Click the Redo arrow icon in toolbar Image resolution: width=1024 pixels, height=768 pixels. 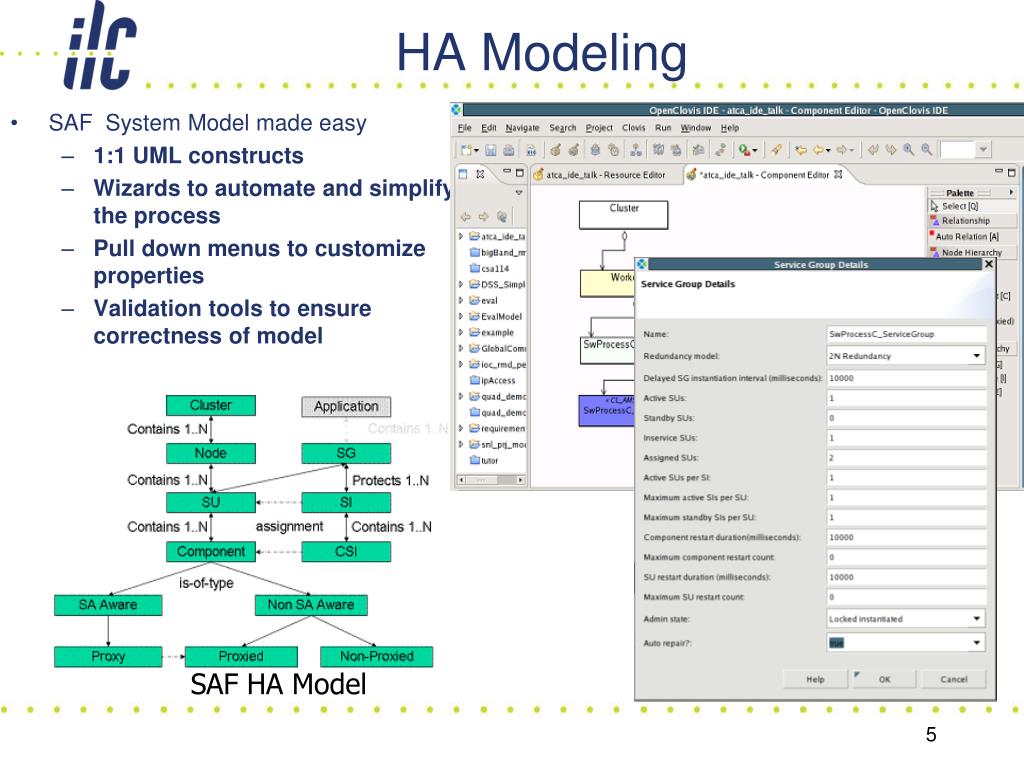tap(891, 150)
